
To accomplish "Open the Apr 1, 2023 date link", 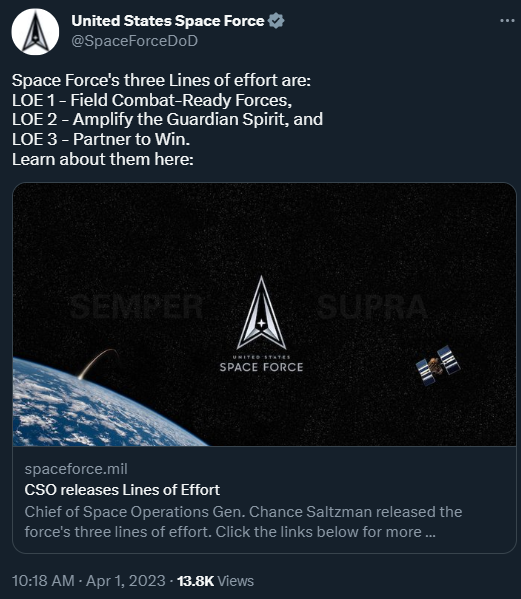I will click(126, 581).
